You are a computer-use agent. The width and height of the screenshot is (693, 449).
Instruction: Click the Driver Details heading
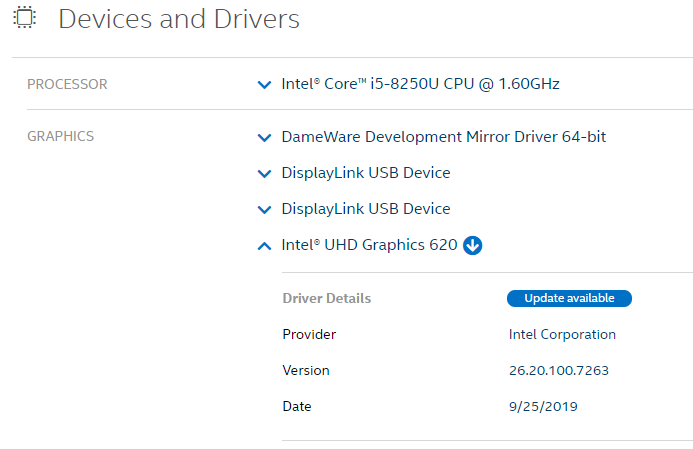(x=327, y=298)
